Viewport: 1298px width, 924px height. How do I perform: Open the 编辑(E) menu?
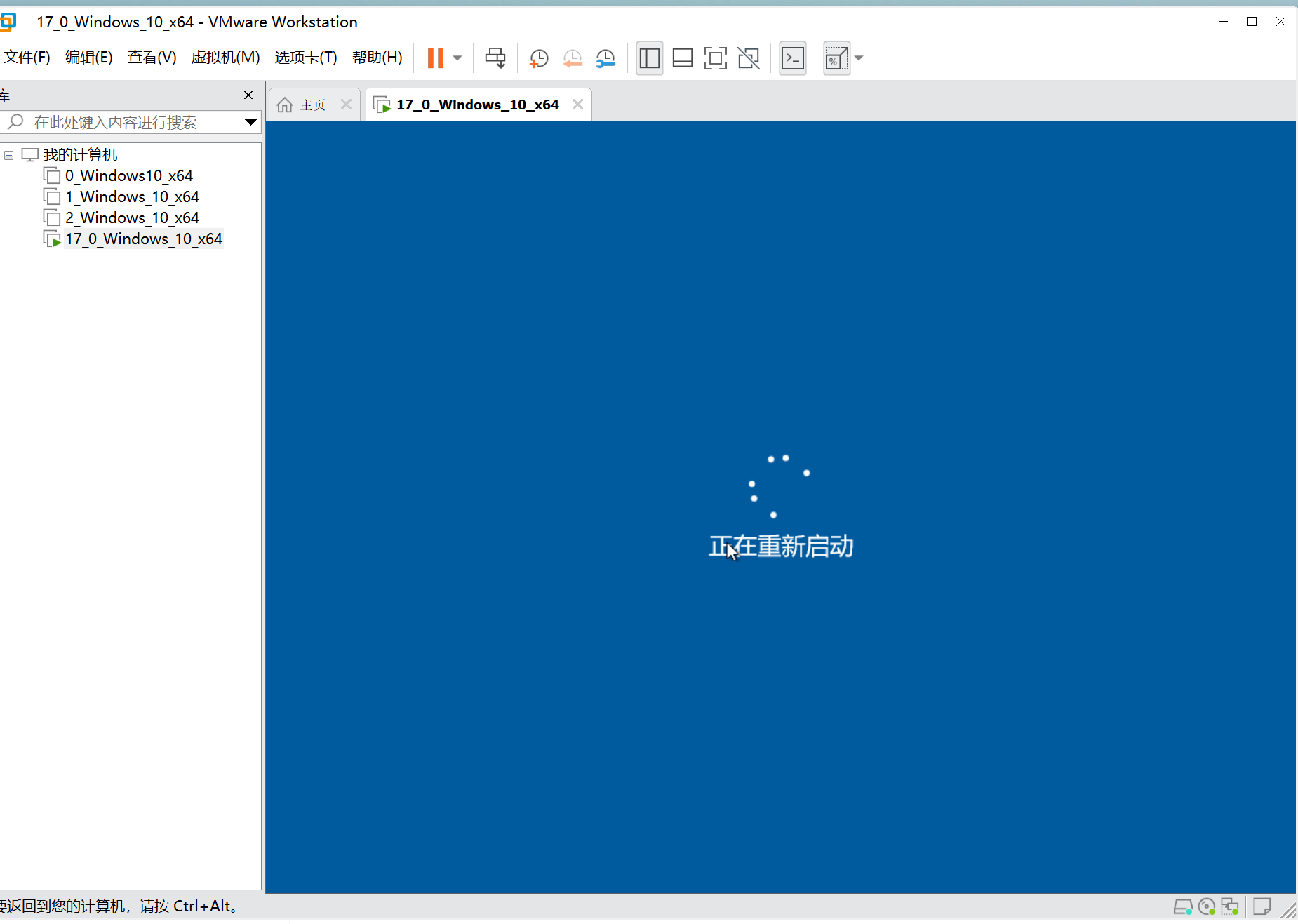pyautogui.click(x=88, y=57)
